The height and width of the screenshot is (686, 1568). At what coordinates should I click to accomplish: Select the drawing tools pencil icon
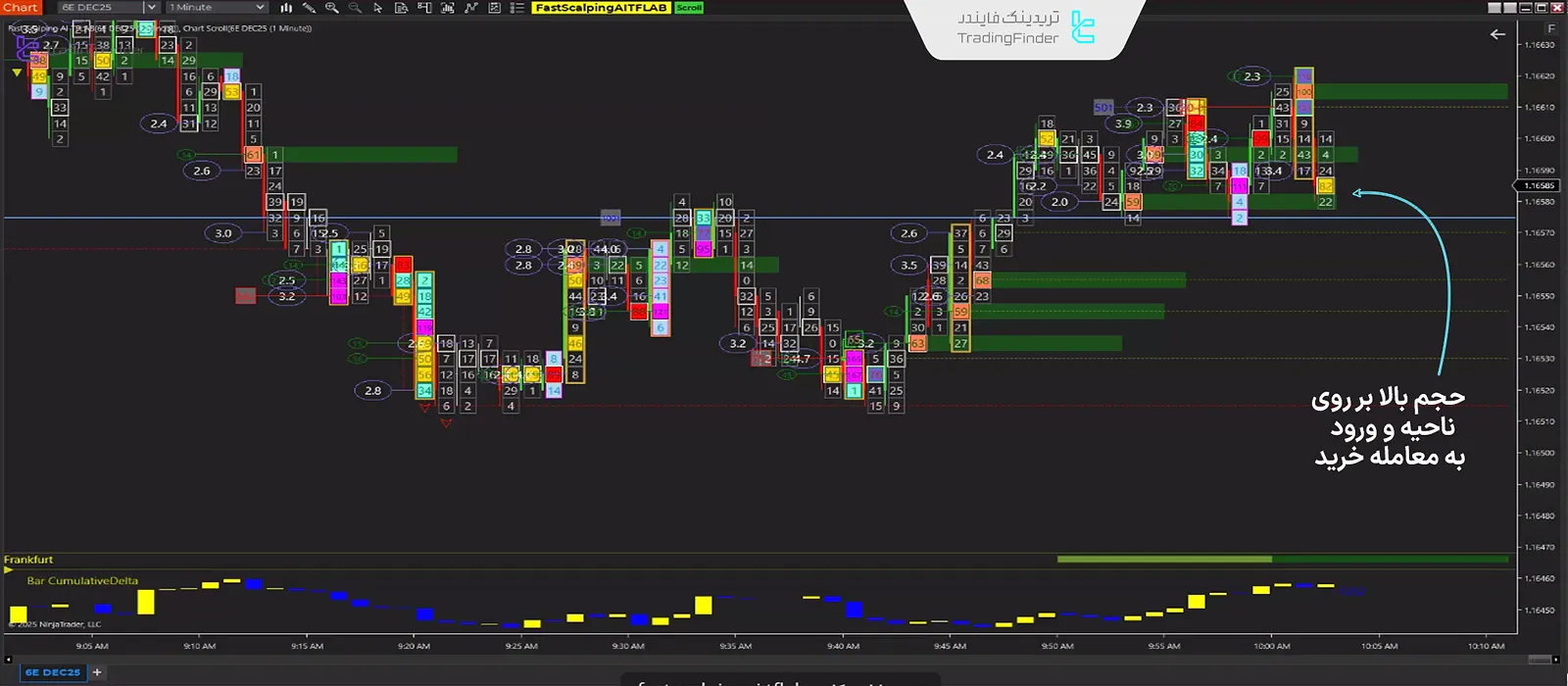309,8
